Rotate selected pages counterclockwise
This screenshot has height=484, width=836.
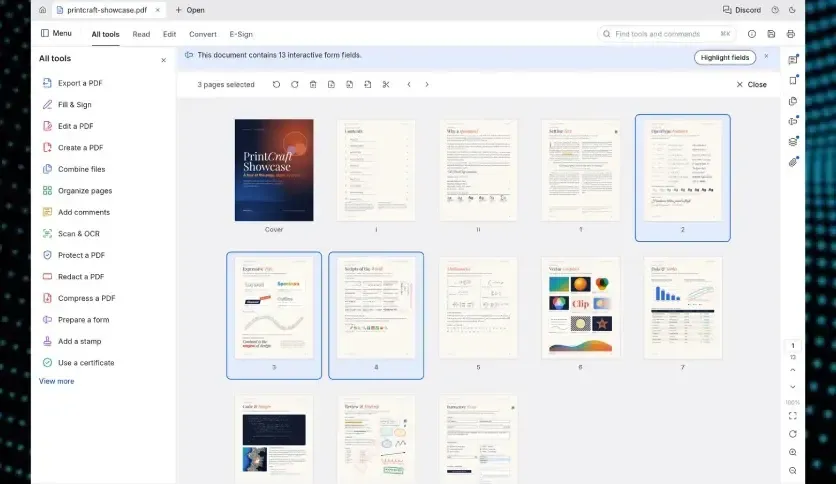click(276, 84)
